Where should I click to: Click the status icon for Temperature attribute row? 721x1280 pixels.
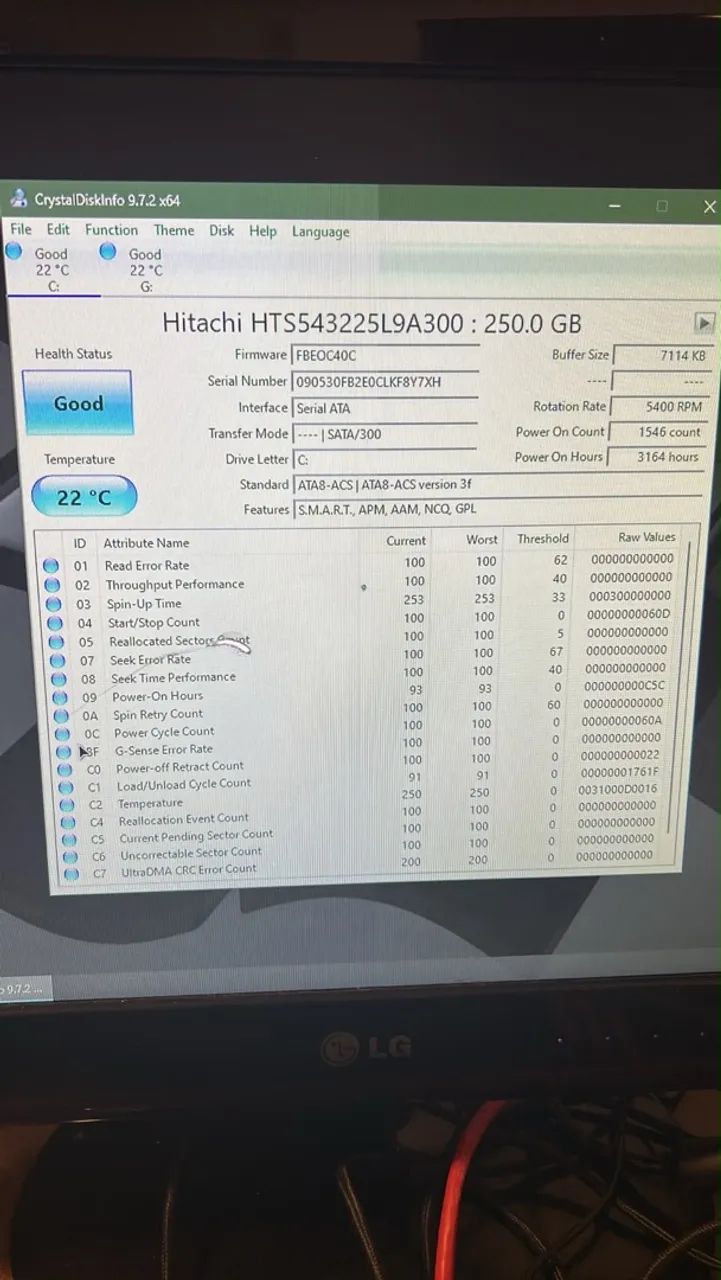(67, 806)
